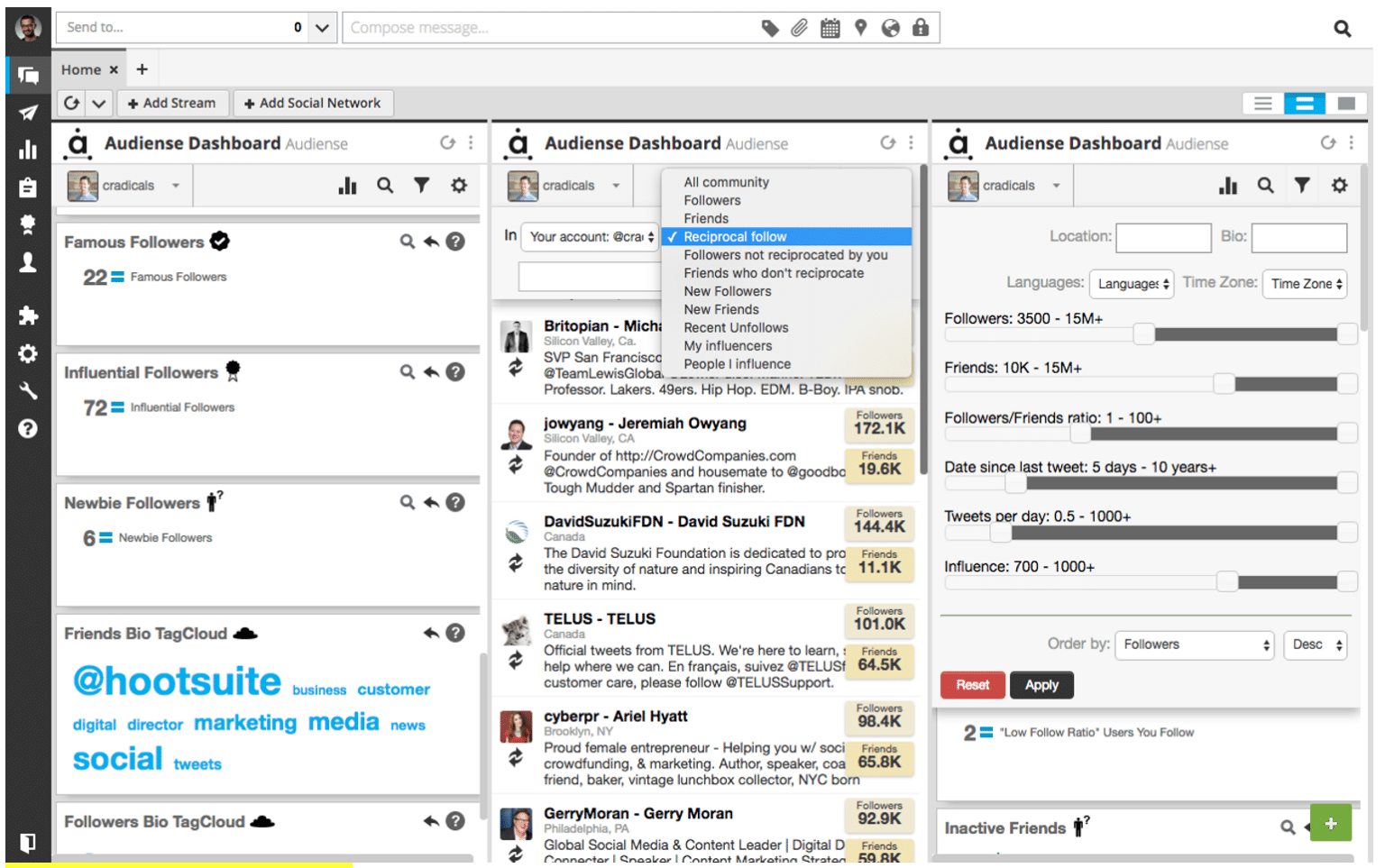
Task: Refresh the middle Audiense Dashboard stream
Action: (887, 142)
